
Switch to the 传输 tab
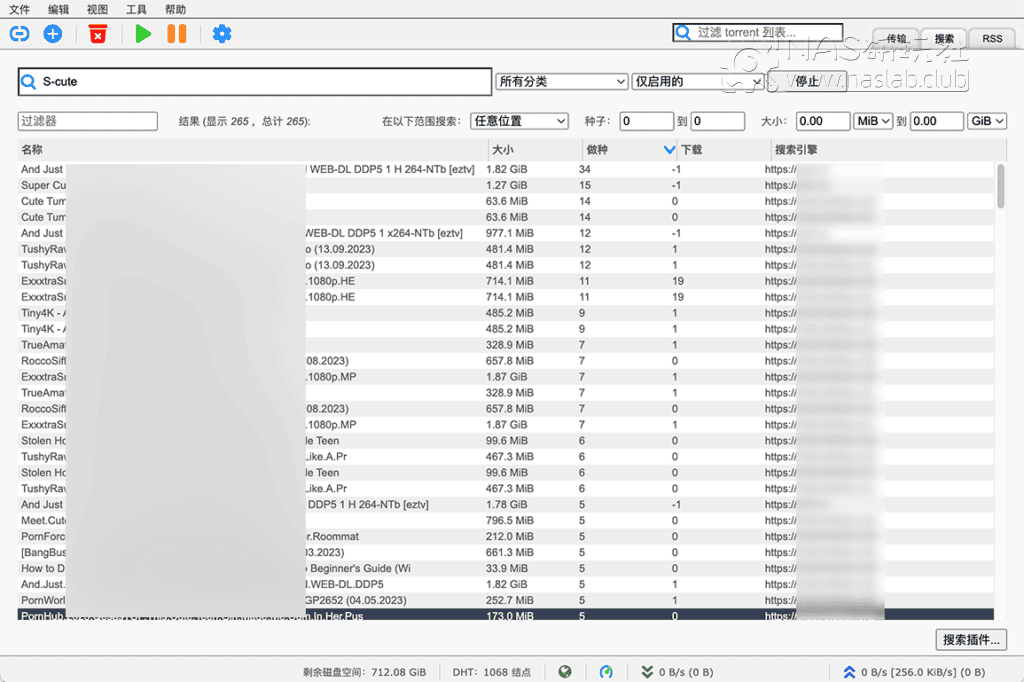895,38
